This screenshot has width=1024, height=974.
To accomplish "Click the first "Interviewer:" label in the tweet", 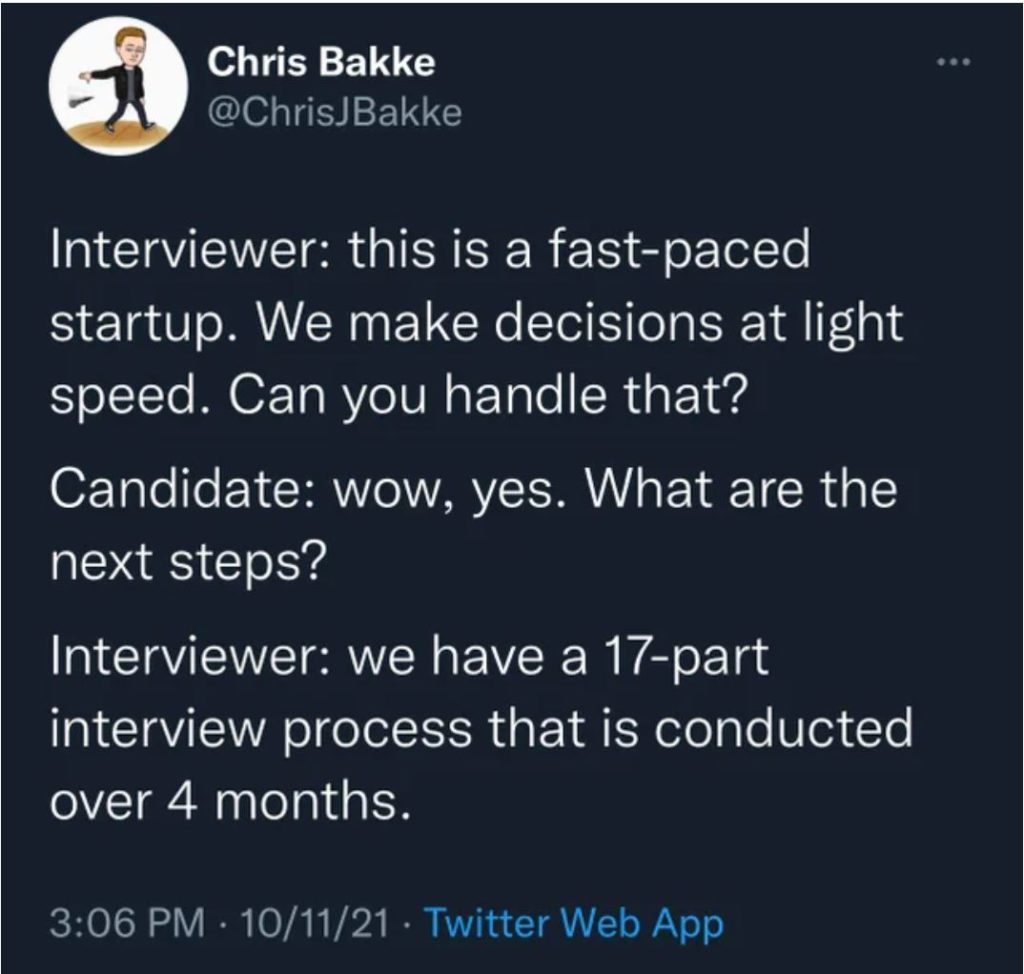I will point(193,250).
